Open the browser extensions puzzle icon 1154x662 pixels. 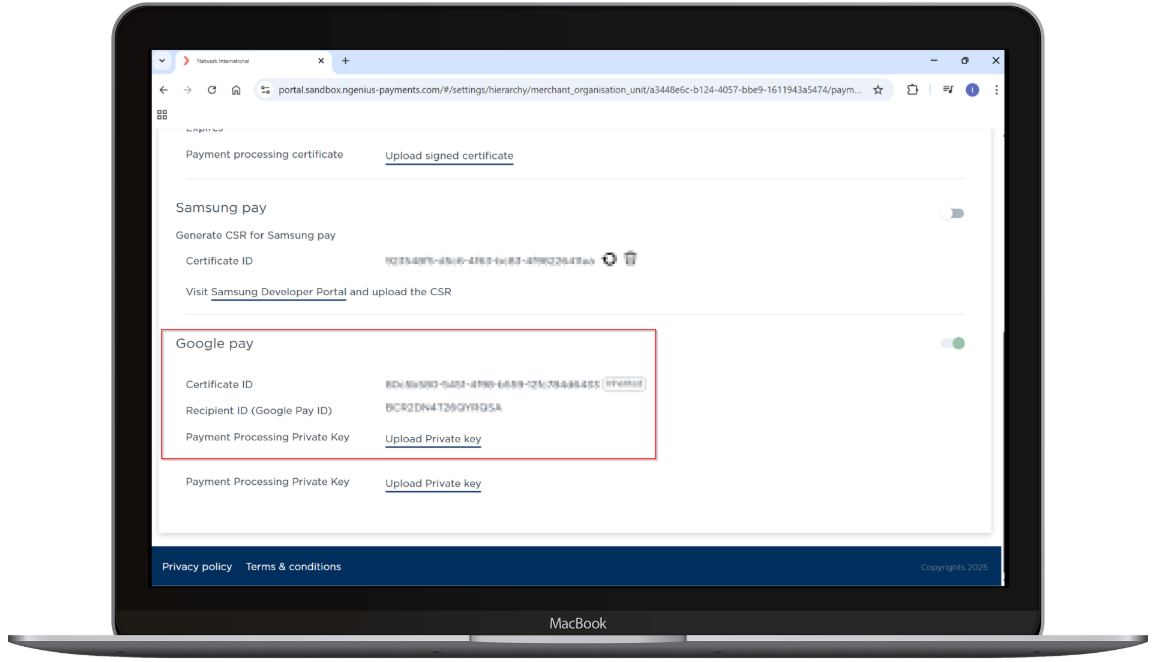point(913,90)
